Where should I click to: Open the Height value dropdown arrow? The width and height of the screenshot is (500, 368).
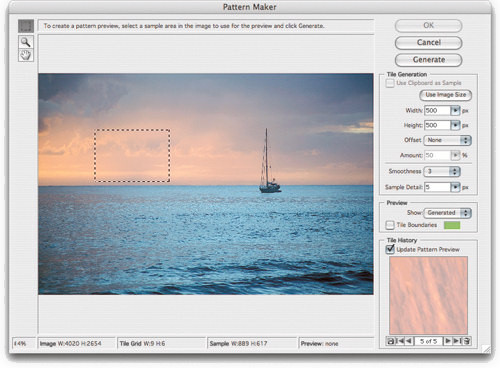[x=455, y=125]
